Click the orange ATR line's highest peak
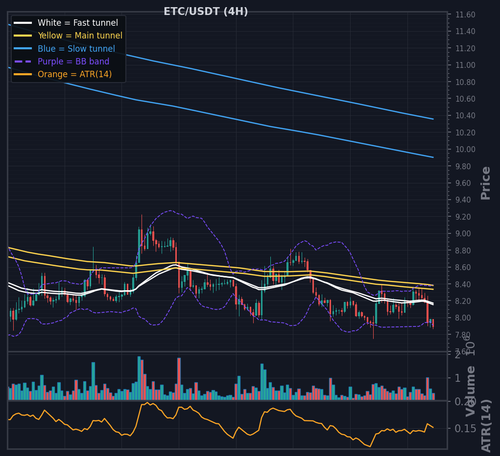Viewport: 500px width, 456px height. point(148,403)
